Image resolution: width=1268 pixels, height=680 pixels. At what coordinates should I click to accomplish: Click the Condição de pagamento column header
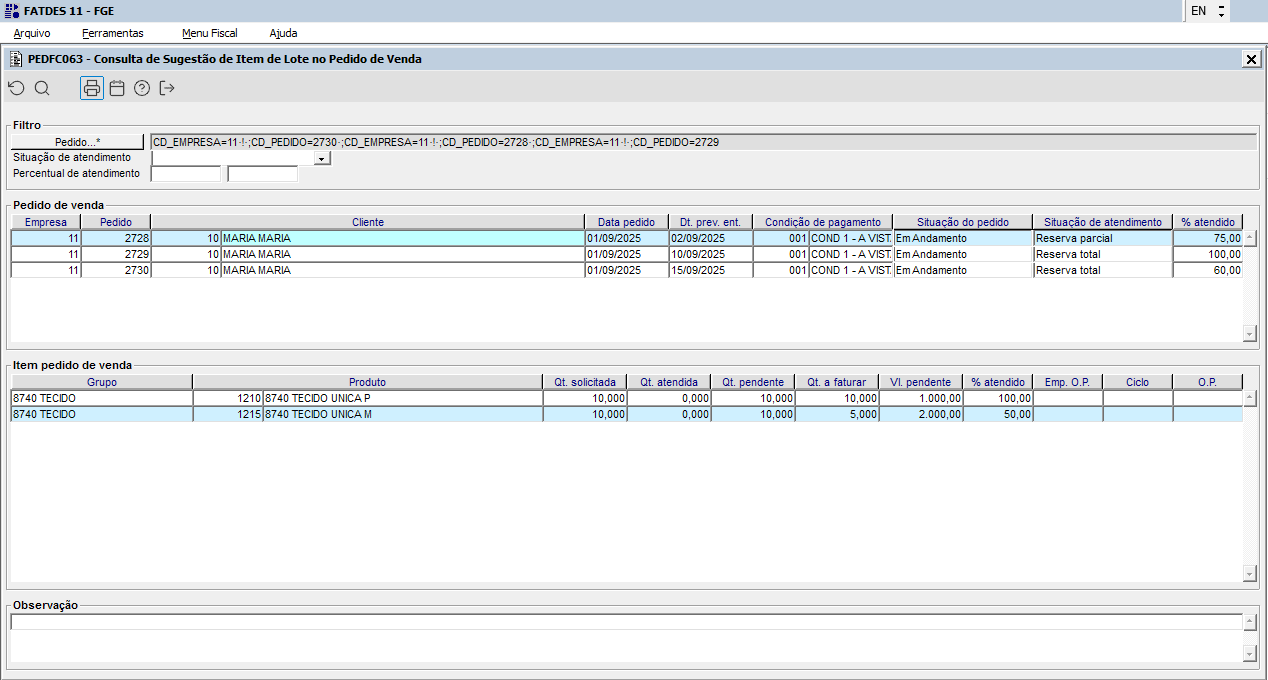tap(823, 222)
